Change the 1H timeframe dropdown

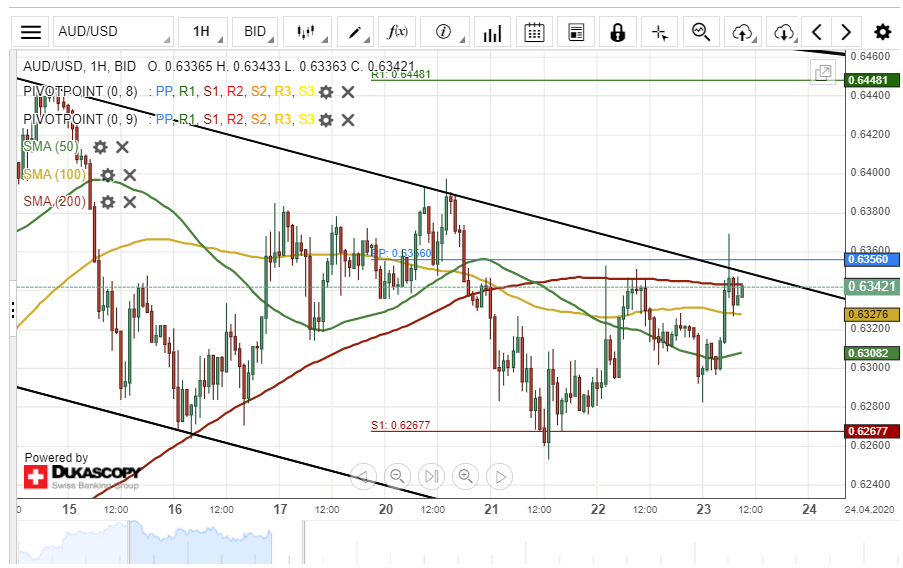[203, 32]
